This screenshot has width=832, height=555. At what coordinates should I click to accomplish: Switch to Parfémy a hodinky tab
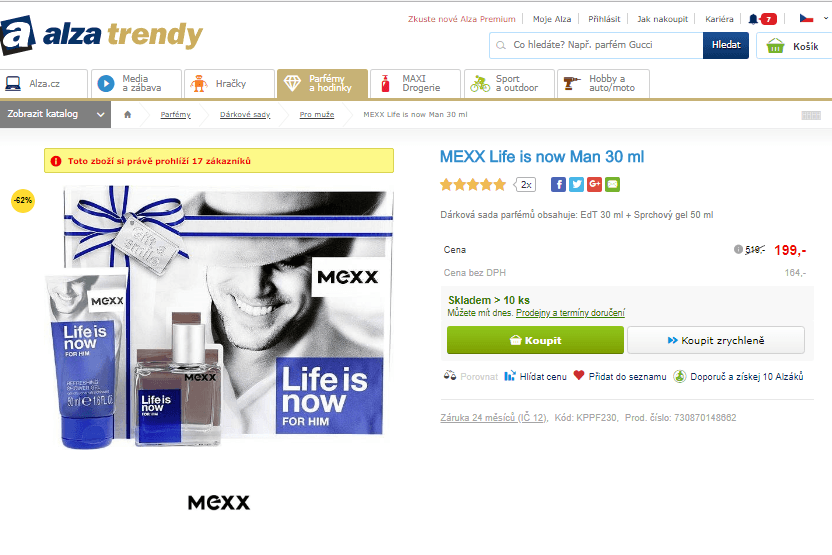coord(322,84)
